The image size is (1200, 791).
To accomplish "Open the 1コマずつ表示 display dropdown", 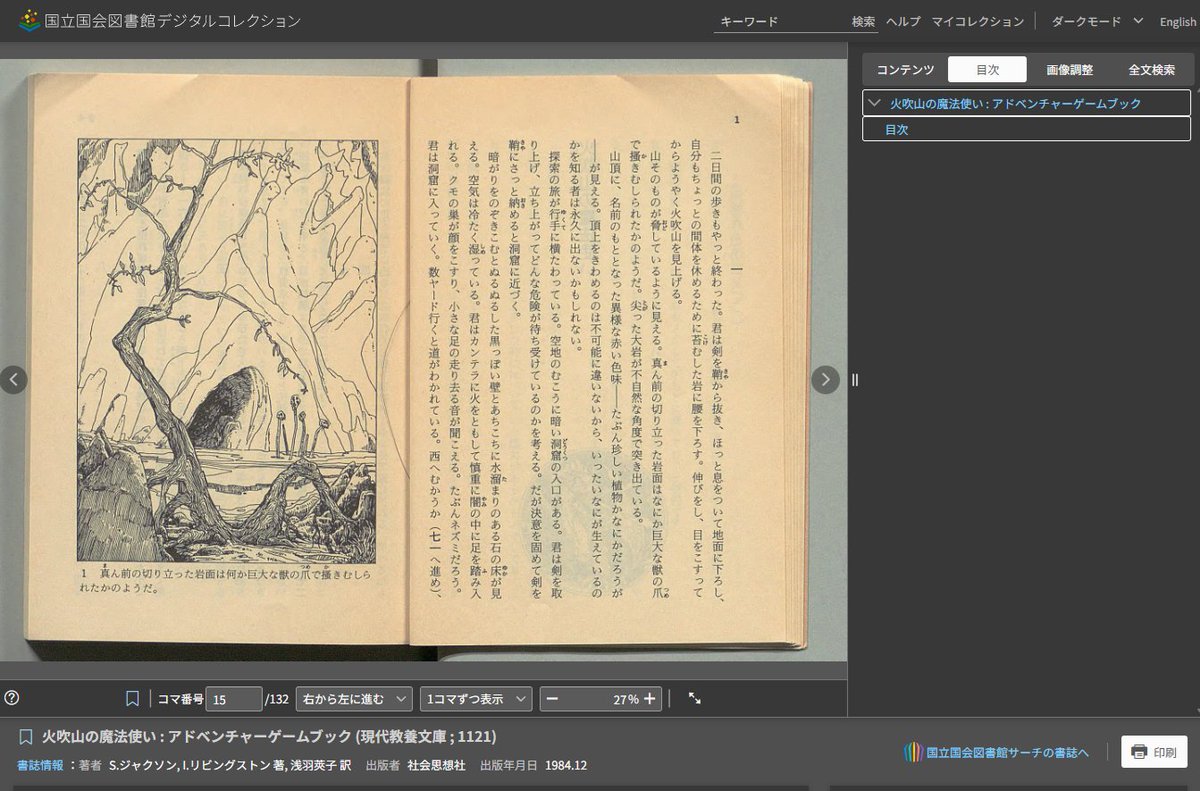I will 476,699.
